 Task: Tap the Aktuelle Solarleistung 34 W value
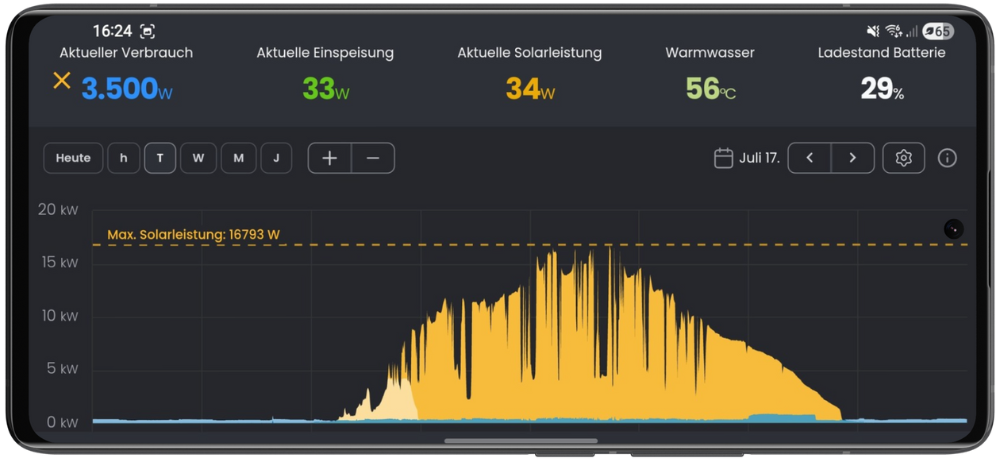pyautogui.click(x=529, y=89)
